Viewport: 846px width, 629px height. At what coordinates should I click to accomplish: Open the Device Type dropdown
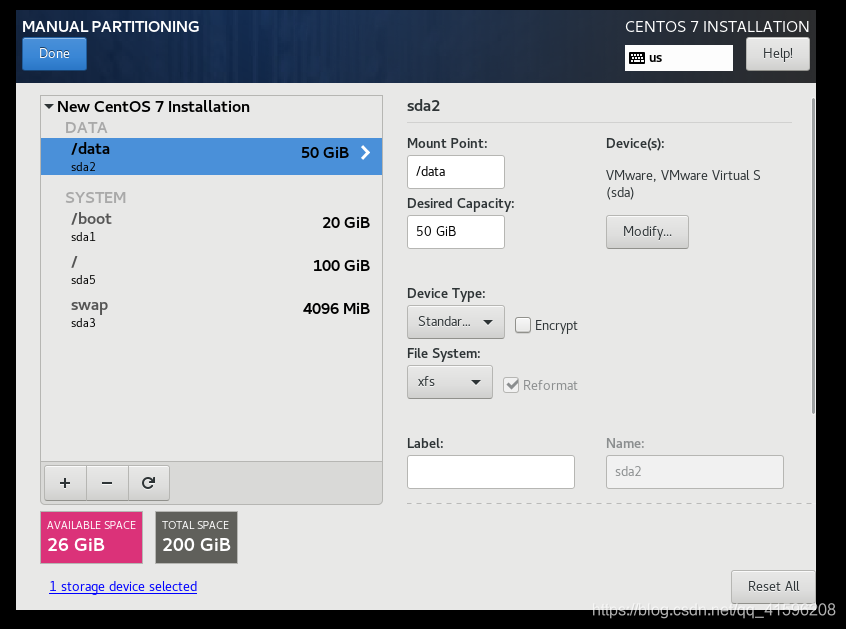(x=455, y=322)
